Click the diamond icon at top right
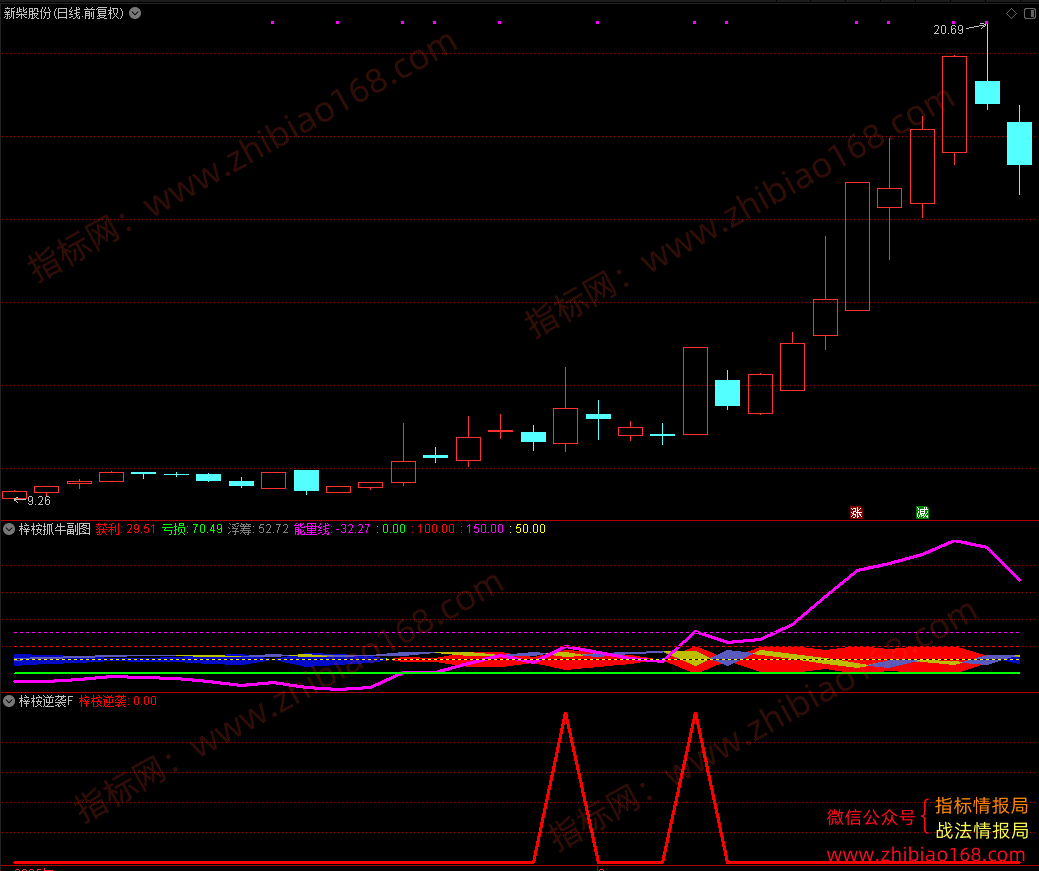 tap(1011, 13)
